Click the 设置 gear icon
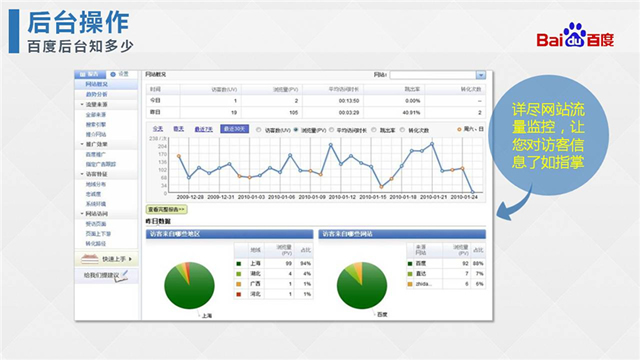This screenshot has height=360, width=640. (x=113, y=74)
